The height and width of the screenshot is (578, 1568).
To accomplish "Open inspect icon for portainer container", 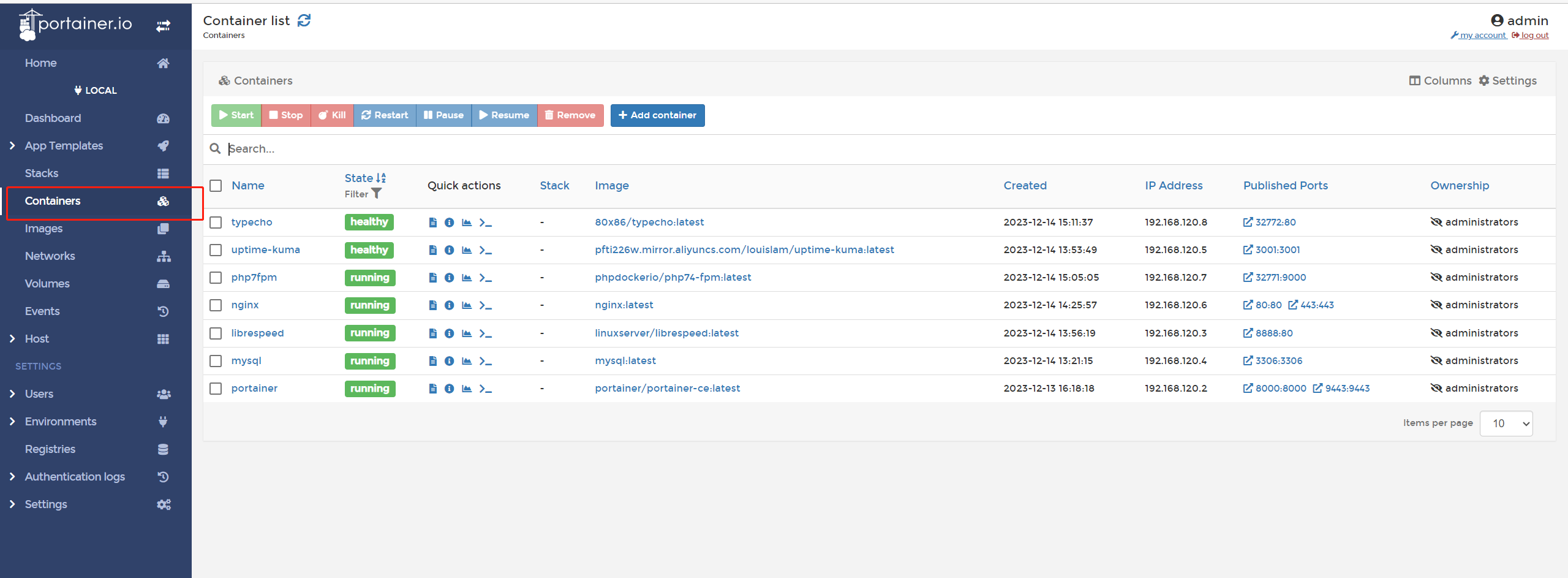I will [449, 389].
